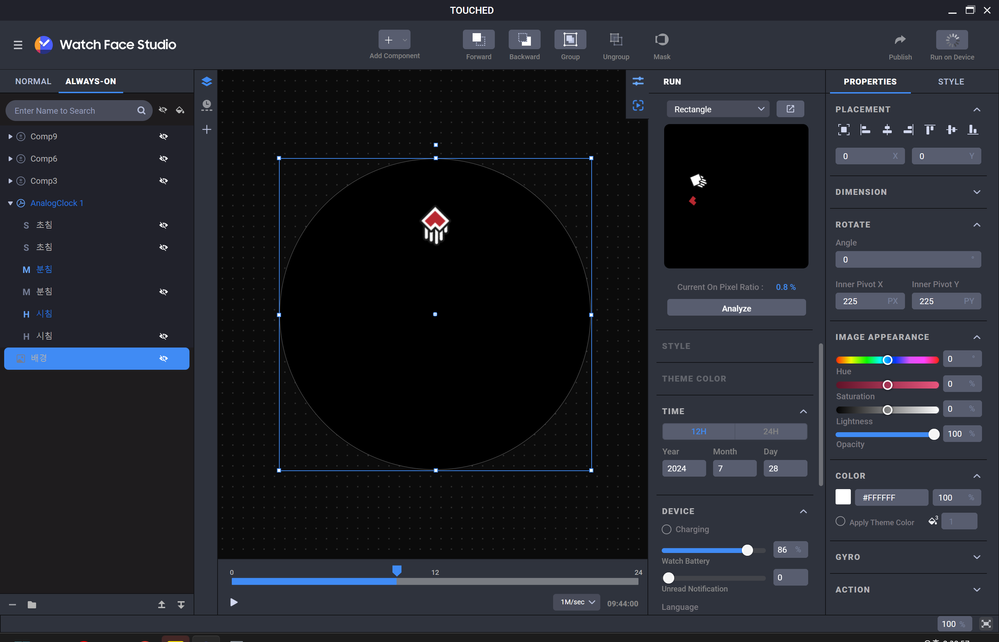Click the paint bucket filter icon
Image resolution: width=999 pixels, height=642 pixels.
point(180,110)
